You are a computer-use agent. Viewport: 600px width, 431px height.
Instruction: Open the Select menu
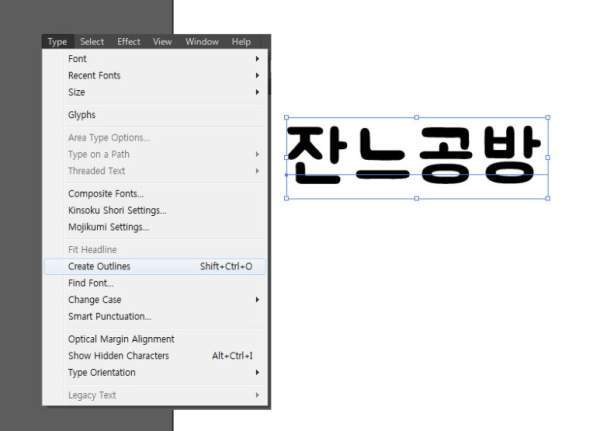tap(92, 42)
